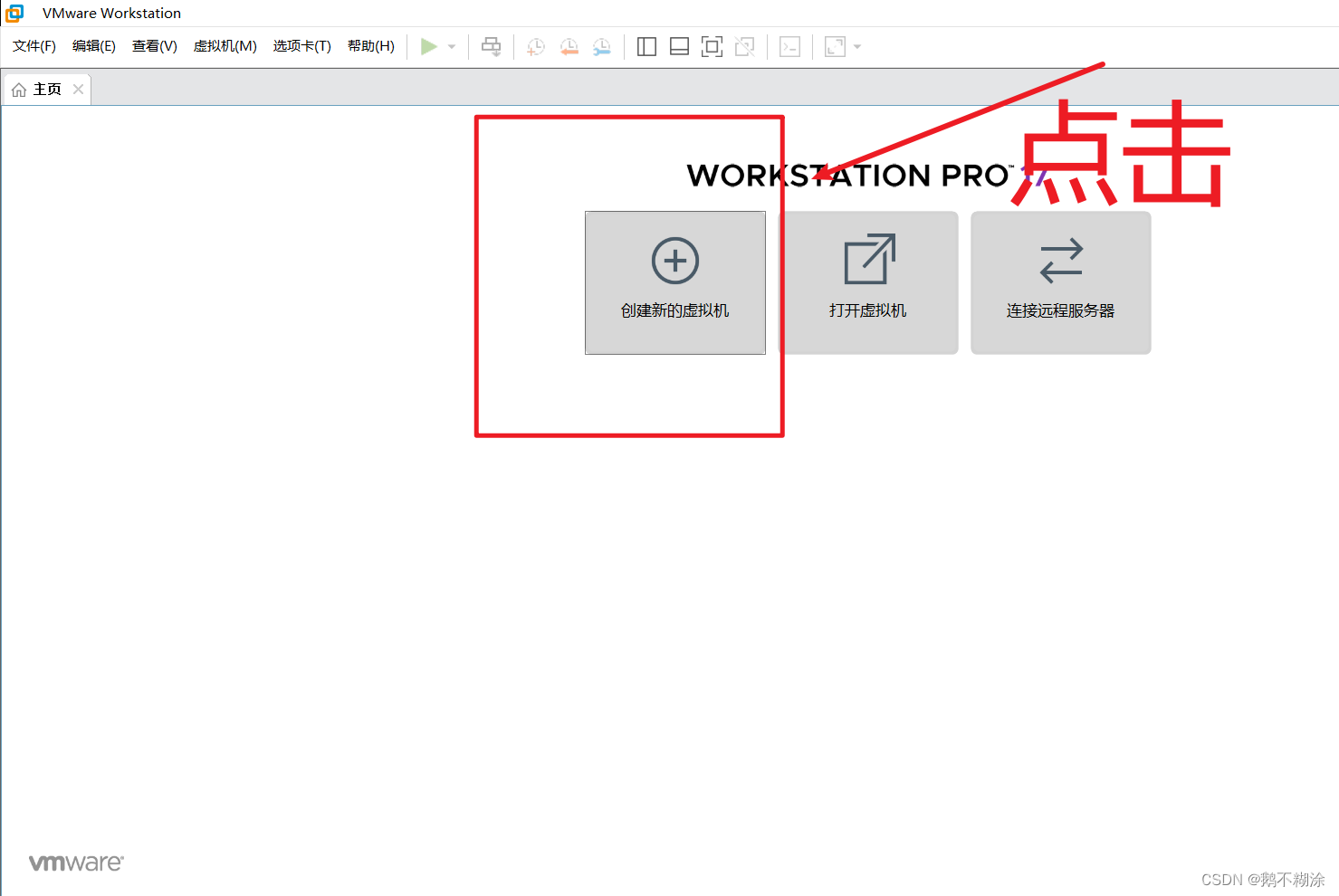Open the 选项卡(T) menu
The height and width of the screenshot is (896, 1339).
tap(302, 46)
